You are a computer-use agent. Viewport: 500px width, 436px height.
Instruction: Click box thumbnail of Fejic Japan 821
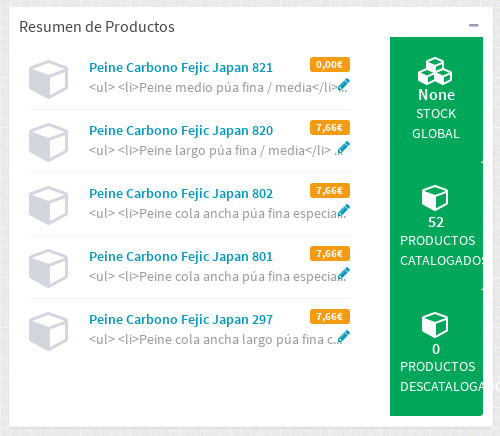pos(49,79)
